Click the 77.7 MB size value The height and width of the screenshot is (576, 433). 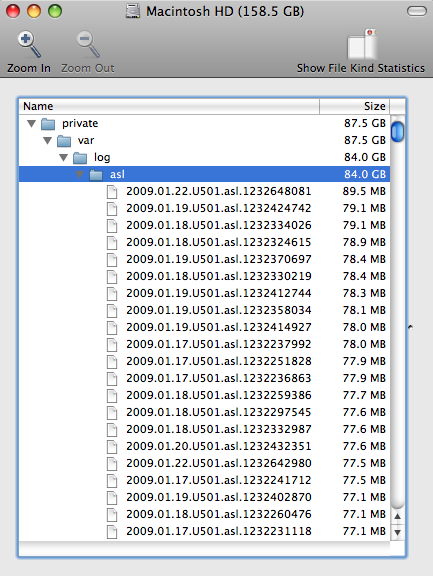point(364,395)
